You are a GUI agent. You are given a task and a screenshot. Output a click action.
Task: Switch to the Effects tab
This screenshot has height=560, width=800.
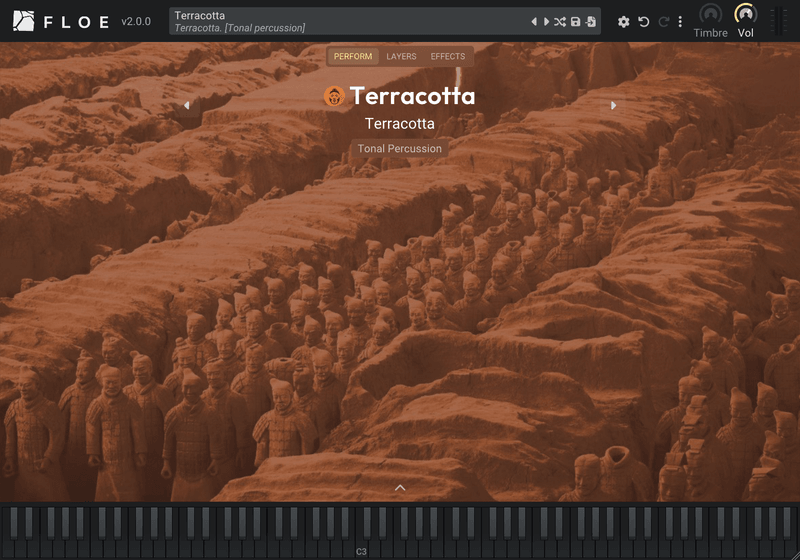click(x=447, y=56)
